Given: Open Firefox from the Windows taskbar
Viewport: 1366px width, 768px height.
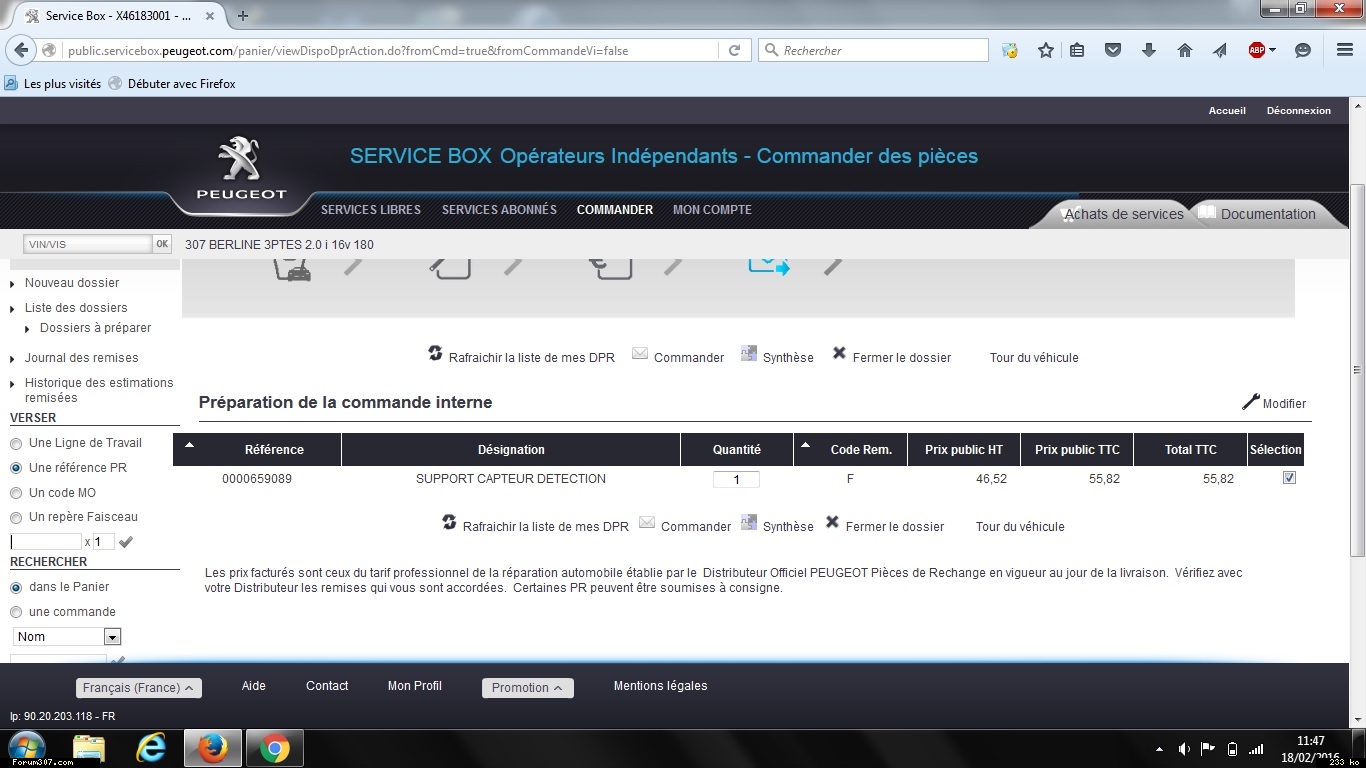Looking at the screenshot, I should [x=212, y=748].
